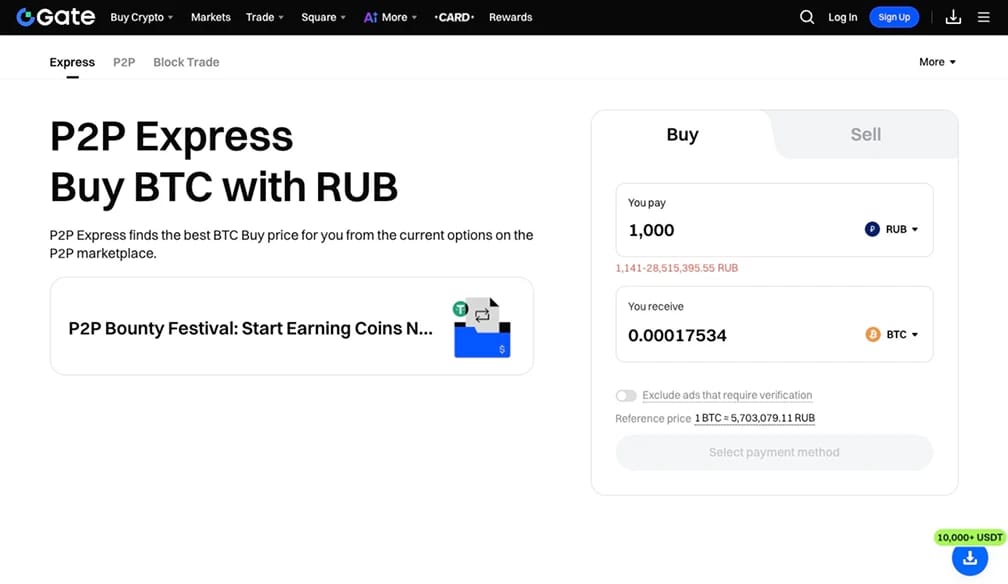The width and height of the screenshot is (1008, 584).
Task: Click the 10,000+ USDT badge
Action: [969, 537]
